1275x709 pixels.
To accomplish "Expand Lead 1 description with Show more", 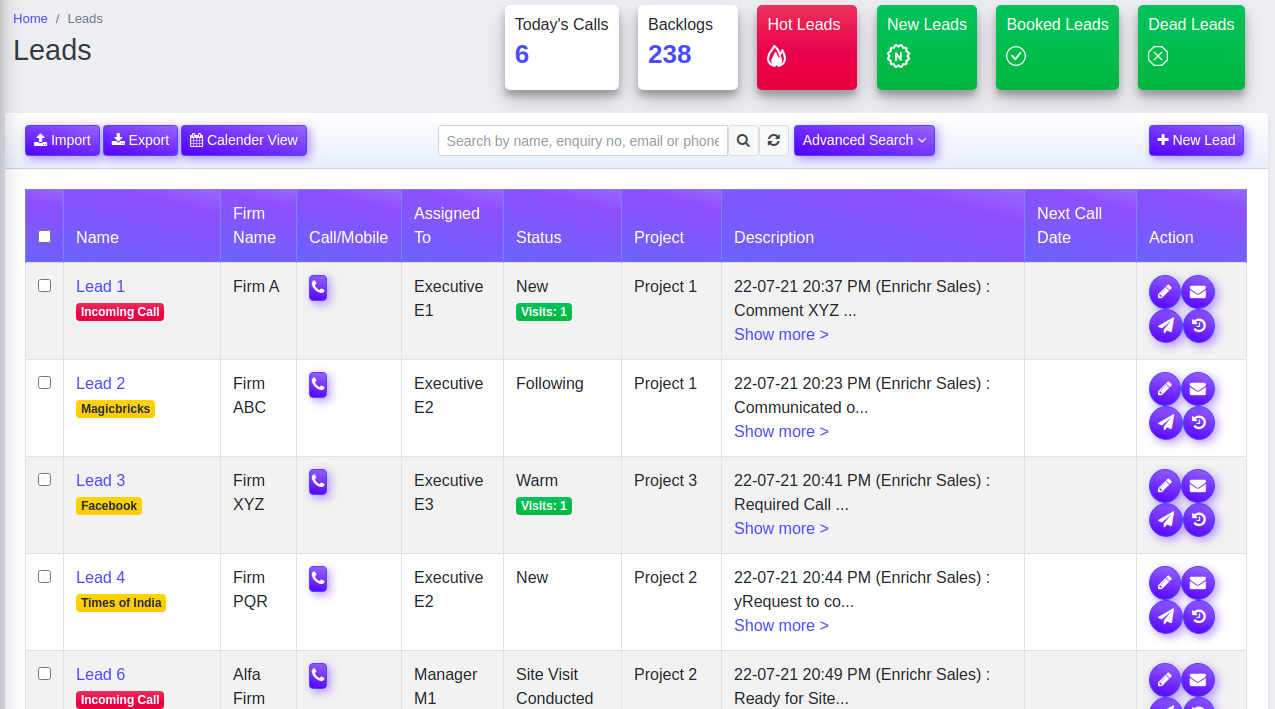I will [781, 334].
